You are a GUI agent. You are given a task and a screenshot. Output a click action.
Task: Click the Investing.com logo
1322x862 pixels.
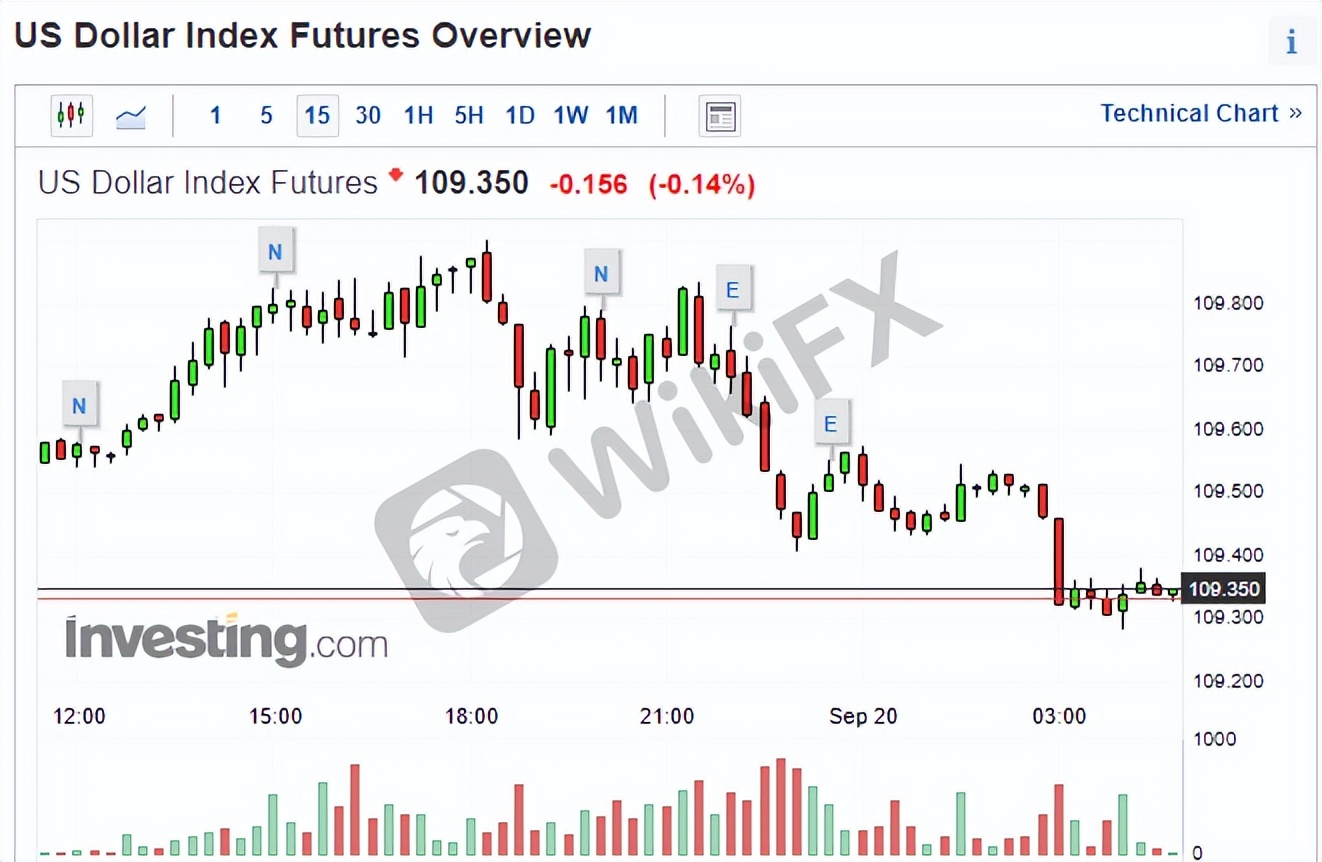(x=225, y=637)
